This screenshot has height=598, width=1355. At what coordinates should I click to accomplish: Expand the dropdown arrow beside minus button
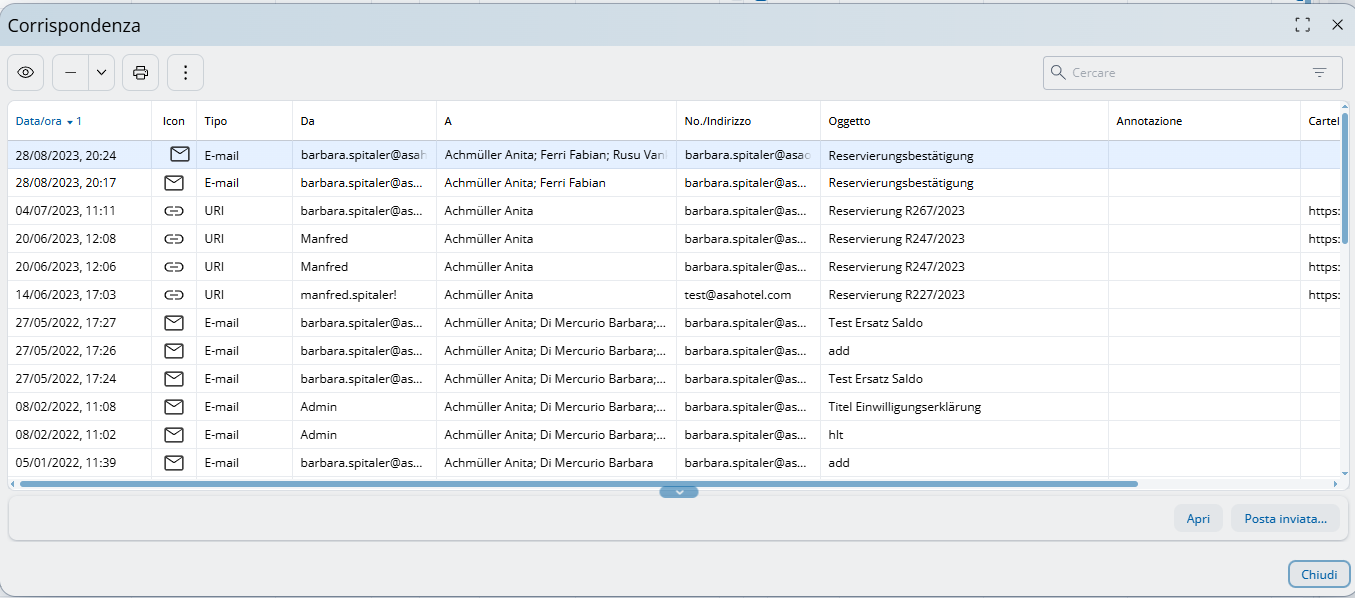pyautogui.click(x=101, y=72)
